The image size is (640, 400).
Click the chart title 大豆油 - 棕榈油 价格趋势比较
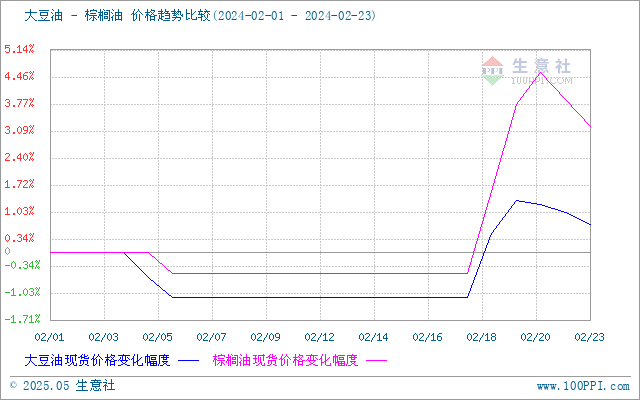pyautogui.click(x=117, y=16)
